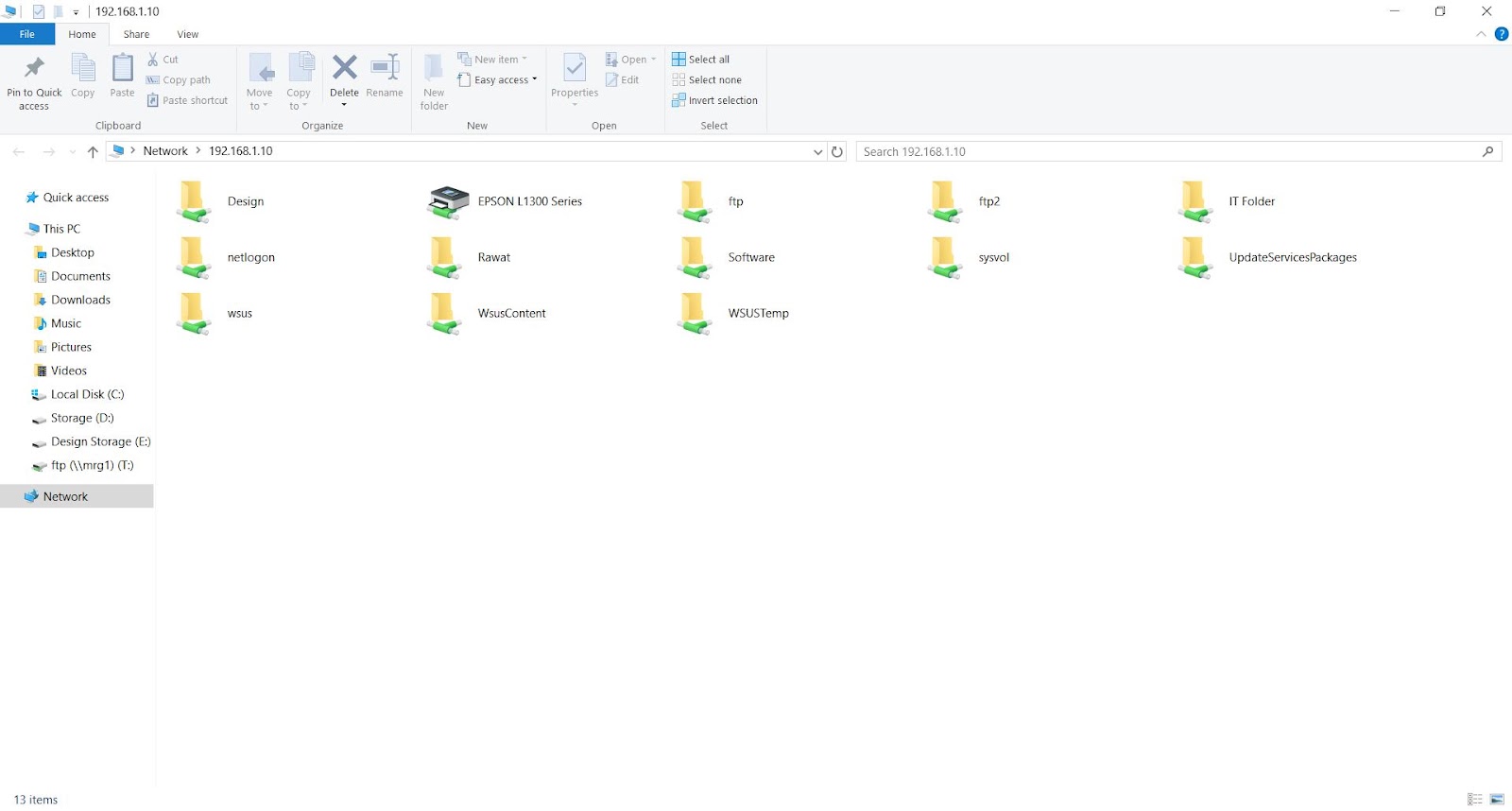Click the Properties checkmark icon

coord(575,68)
